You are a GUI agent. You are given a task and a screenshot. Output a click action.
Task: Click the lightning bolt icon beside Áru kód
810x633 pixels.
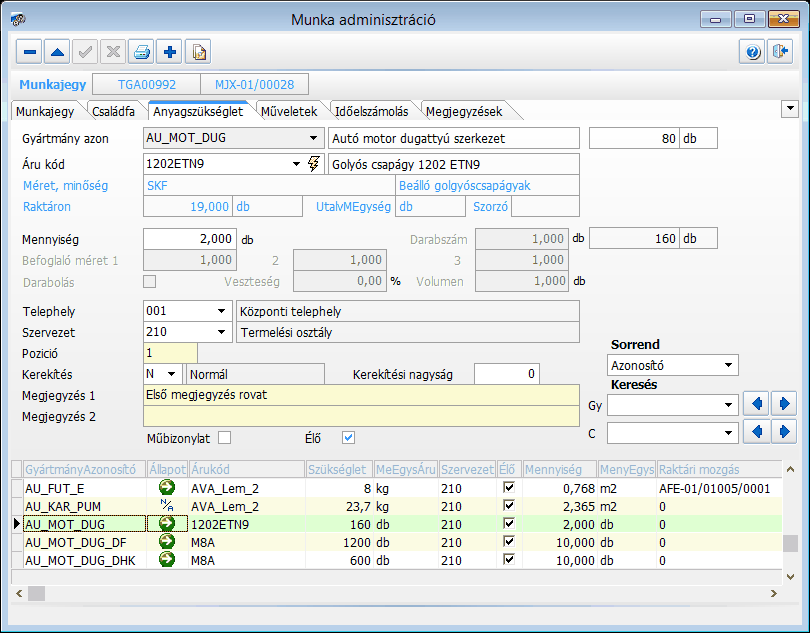click(x=314, y=164)
